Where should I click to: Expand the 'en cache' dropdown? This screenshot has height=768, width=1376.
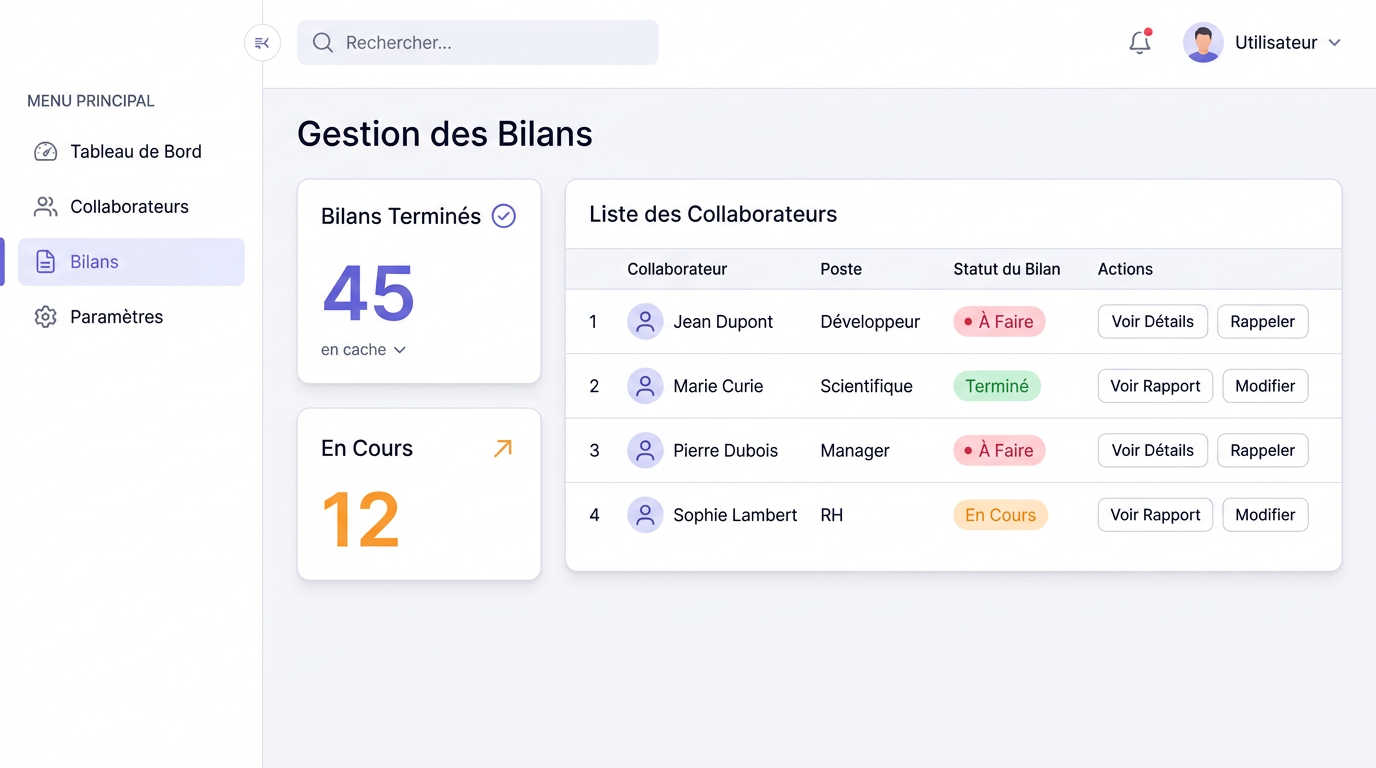(x=363, y=350)
